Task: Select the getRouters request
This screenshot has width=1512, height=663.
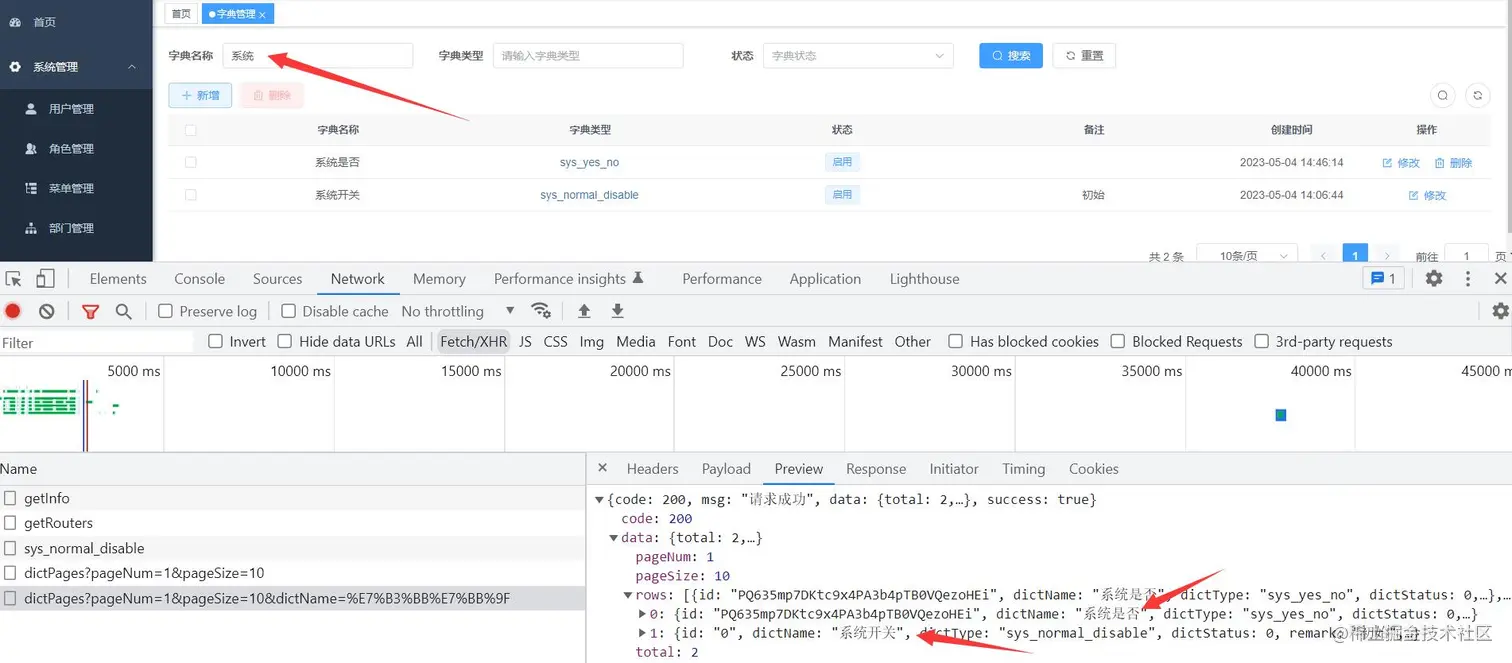Action: (x=59, y=523)
